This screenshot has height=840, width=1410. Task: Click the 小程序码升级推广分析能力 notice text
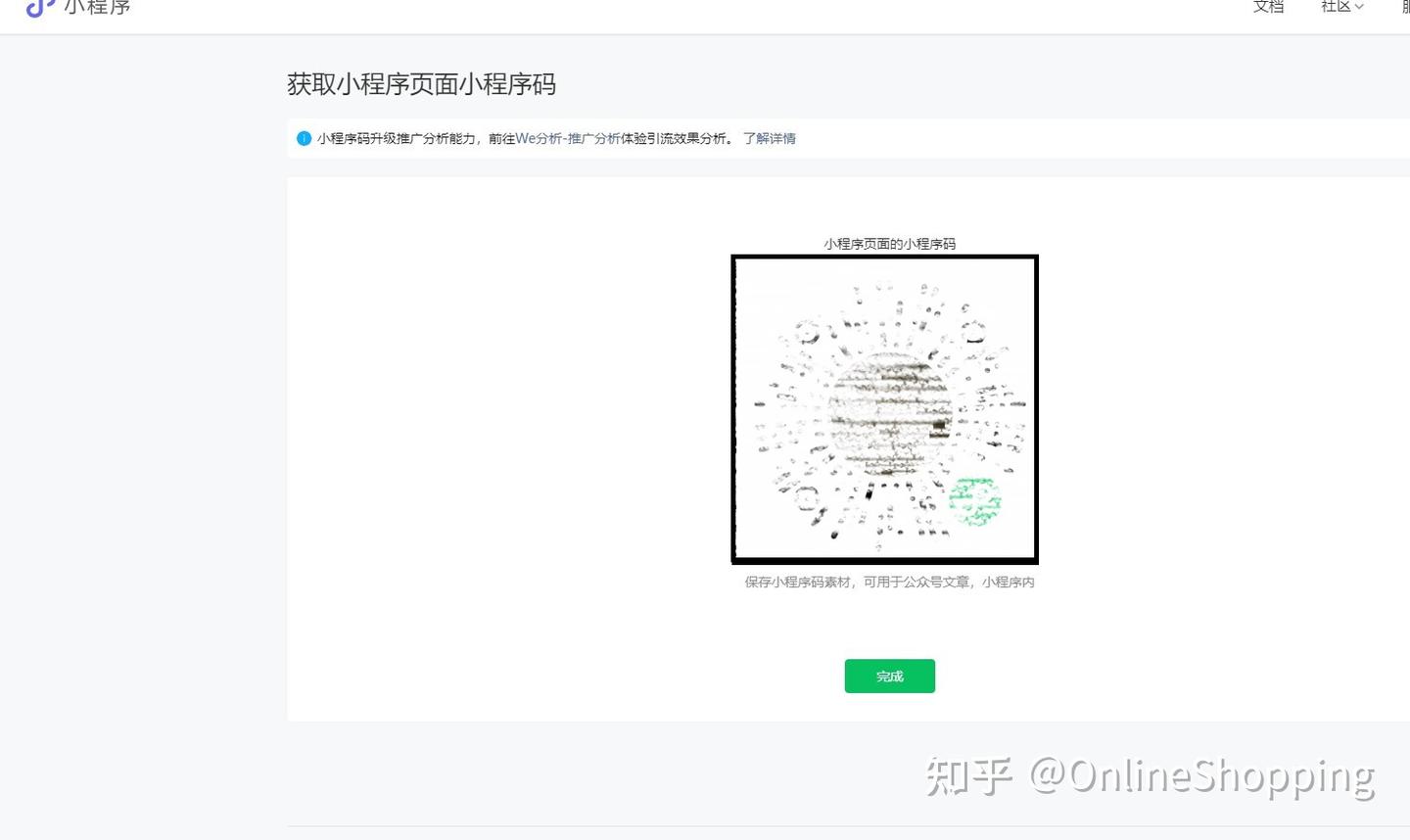tap(397, 138)
